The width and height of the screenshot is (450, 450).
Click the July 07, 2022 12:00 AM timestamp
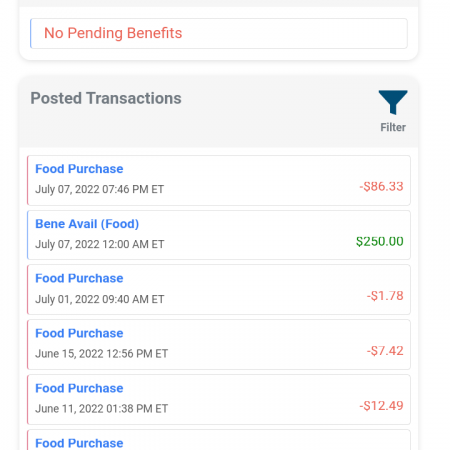pos(100,244)
